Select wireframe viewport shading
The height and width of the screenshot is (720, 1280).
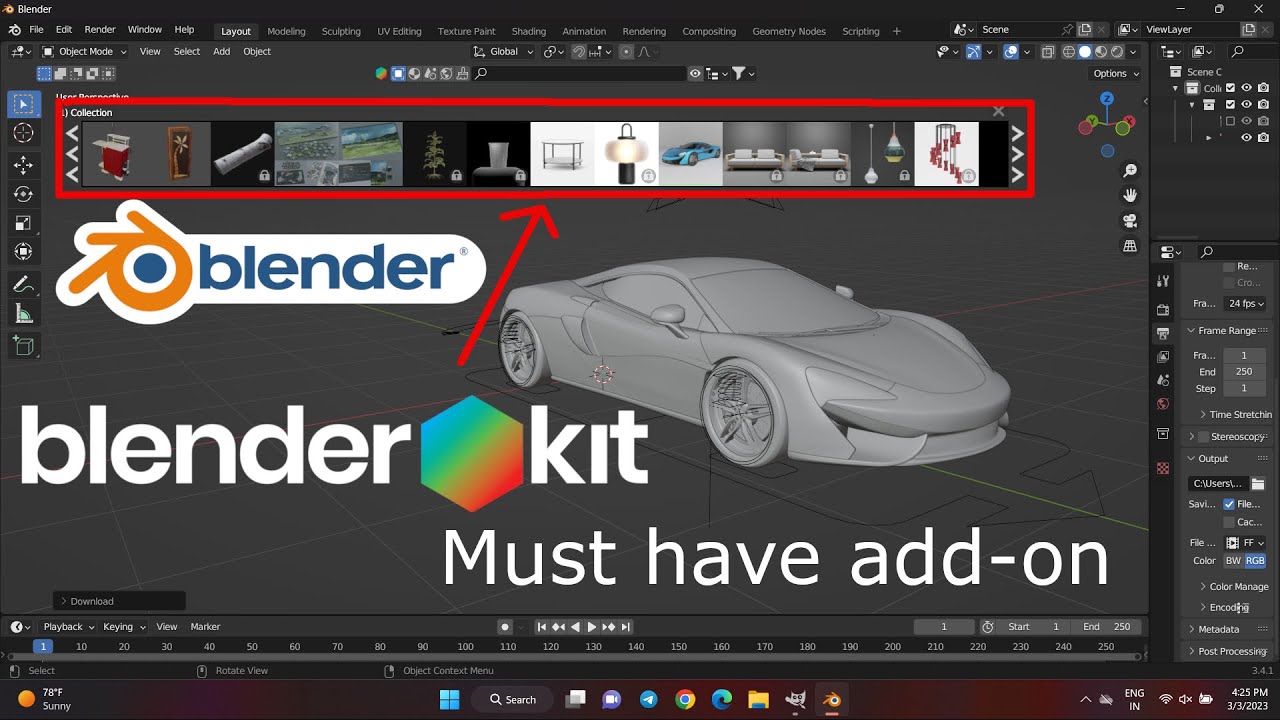coord(1069,52)
